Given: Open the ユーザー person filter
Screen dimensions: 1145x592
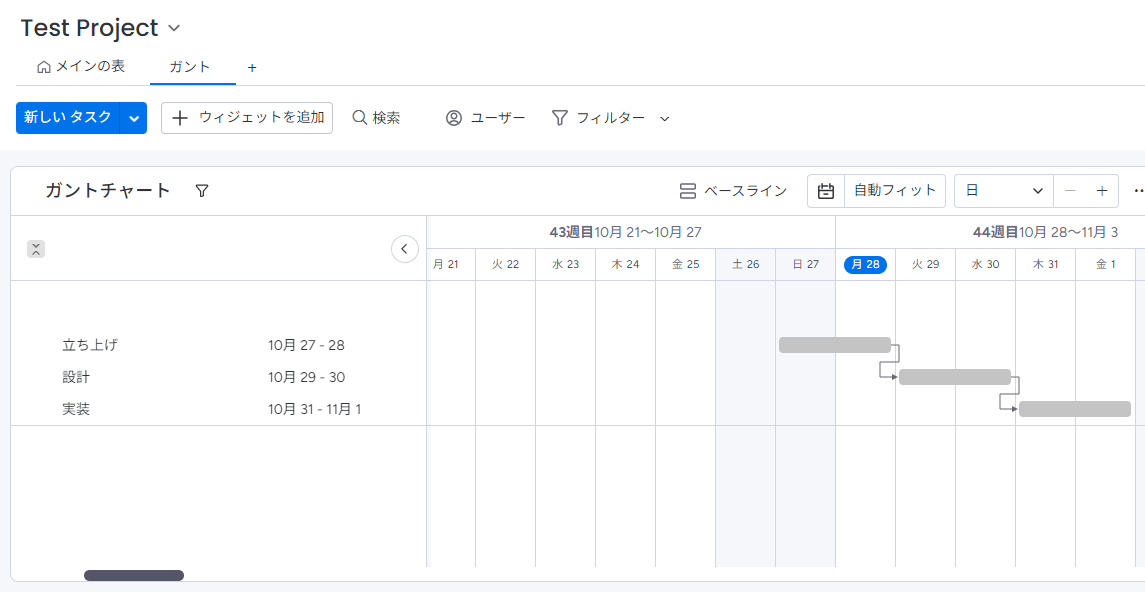Looking at the screenshot, I should click(486, 118).
